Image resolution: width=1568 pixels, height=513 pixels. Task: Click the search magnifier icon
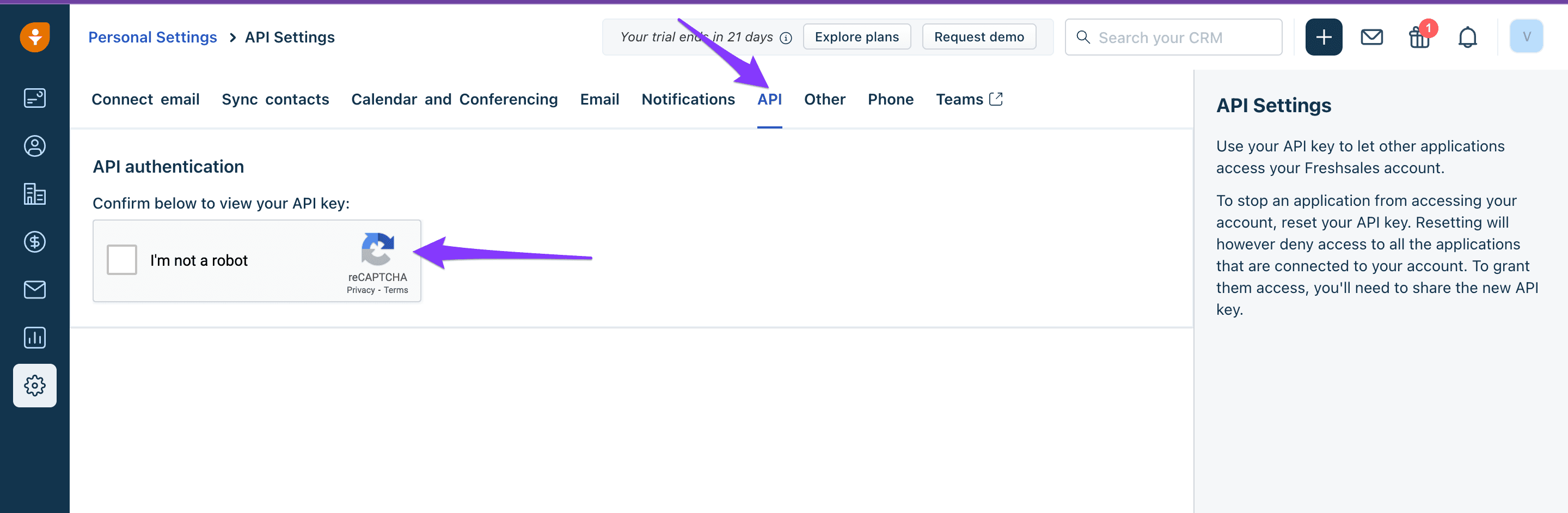(x=1083, y=37)
